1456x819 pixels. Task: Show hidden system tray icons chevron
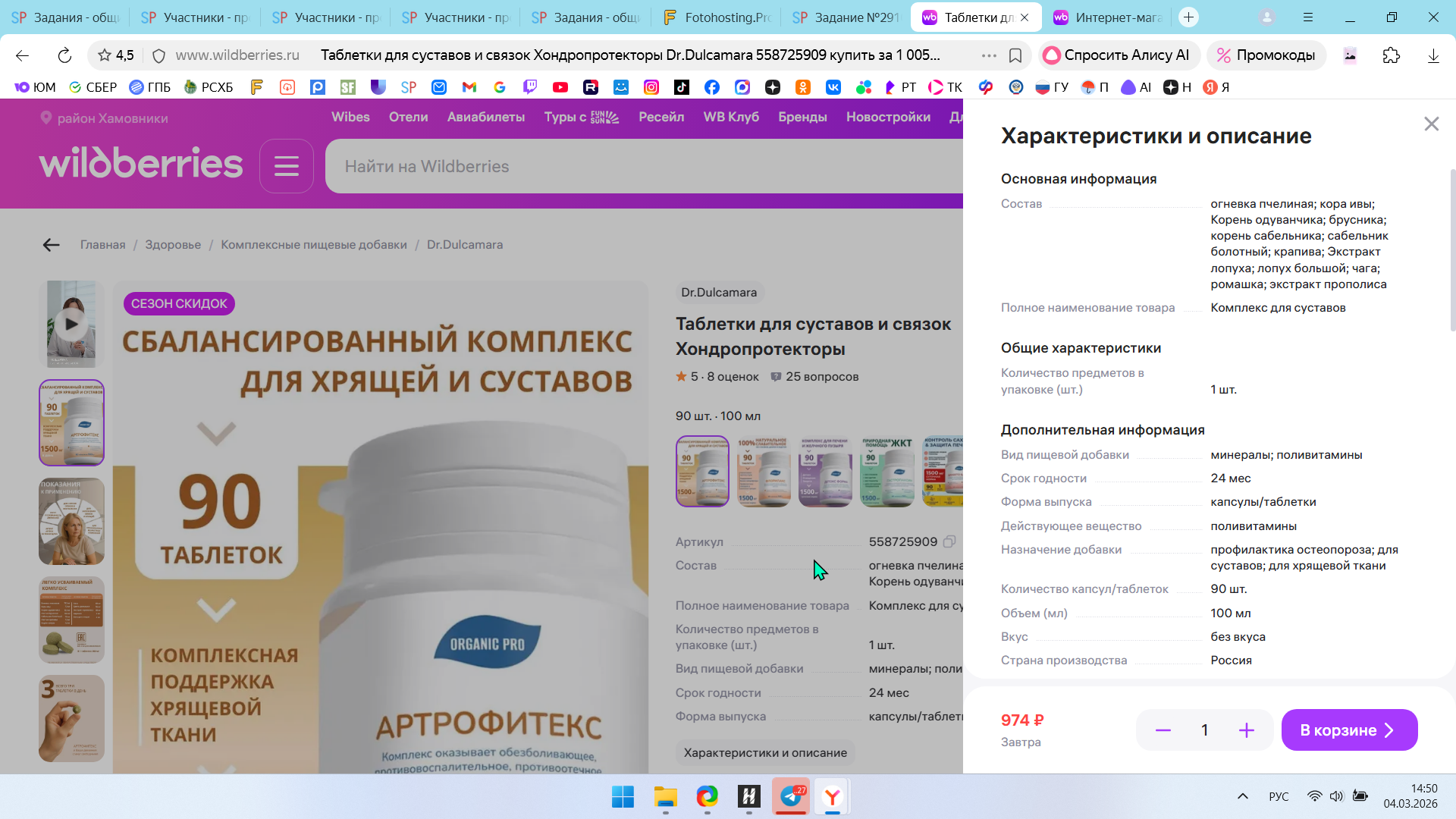click(x=1242, y=796)
